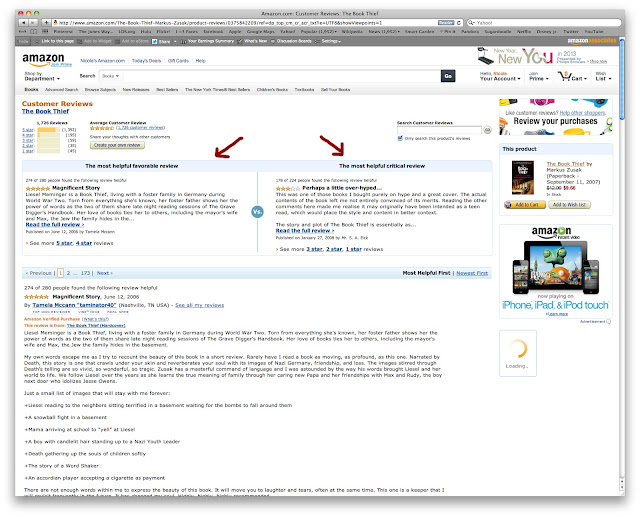Click the Amazon main search input field
The height and width of the screenshot is (517, 640).
(x=281, y=76)
